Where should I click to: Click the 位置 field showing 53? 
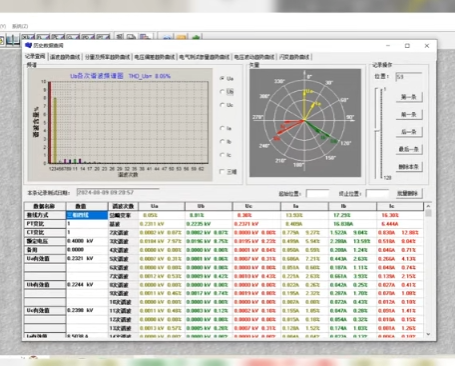409,77
